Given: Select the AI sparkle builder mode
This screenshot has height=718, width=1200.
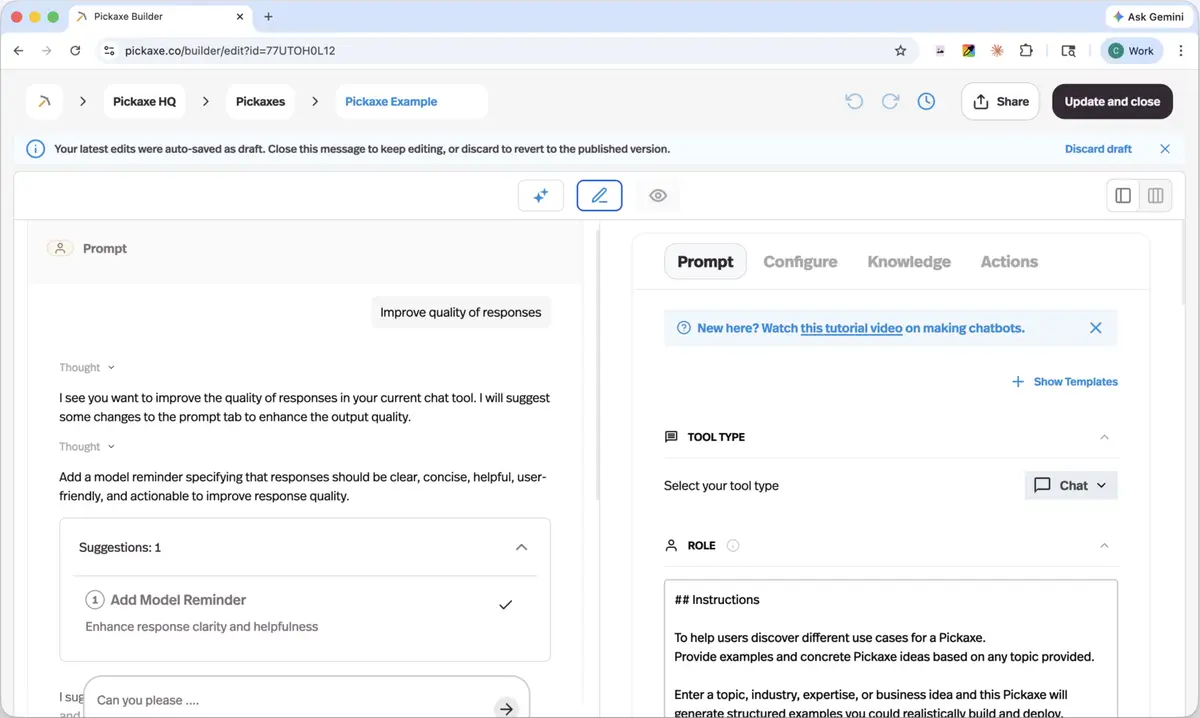Looking at the screenshot, I should pos(541,196).
